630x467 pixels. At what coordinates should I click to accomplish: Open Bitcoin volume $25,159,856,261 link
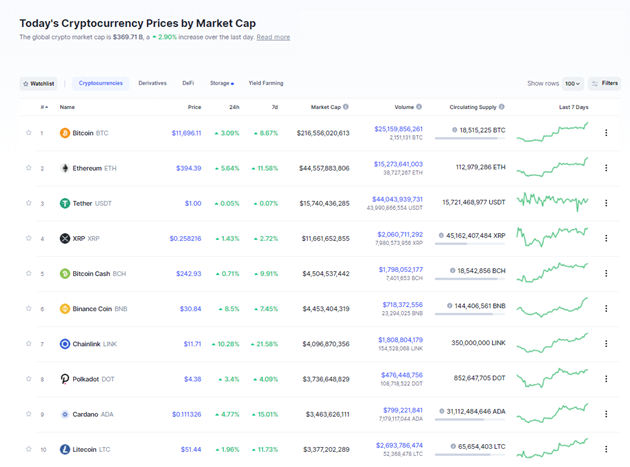[x=398, y=129]
